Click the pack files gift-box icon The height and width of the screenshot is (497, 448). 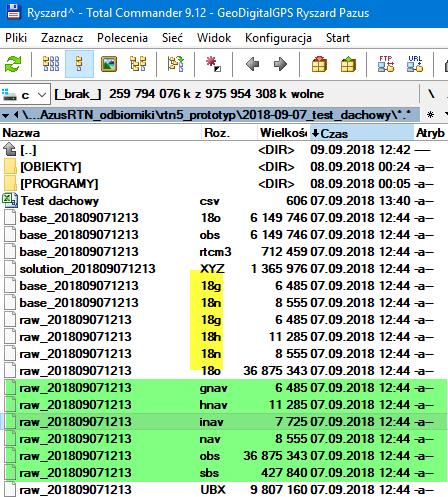coord(319,64)
